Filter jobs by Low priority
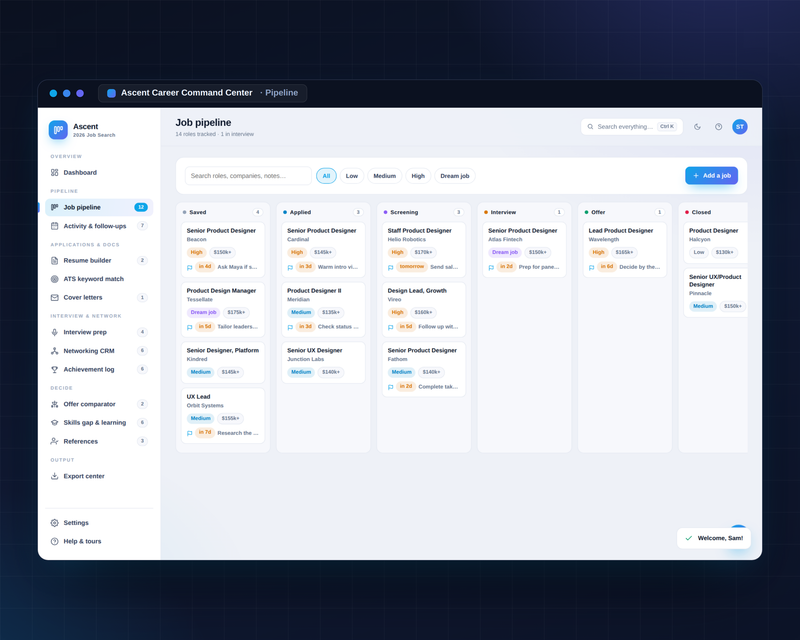This screenshot has height=640, width=800. click(x=352, y=176)
